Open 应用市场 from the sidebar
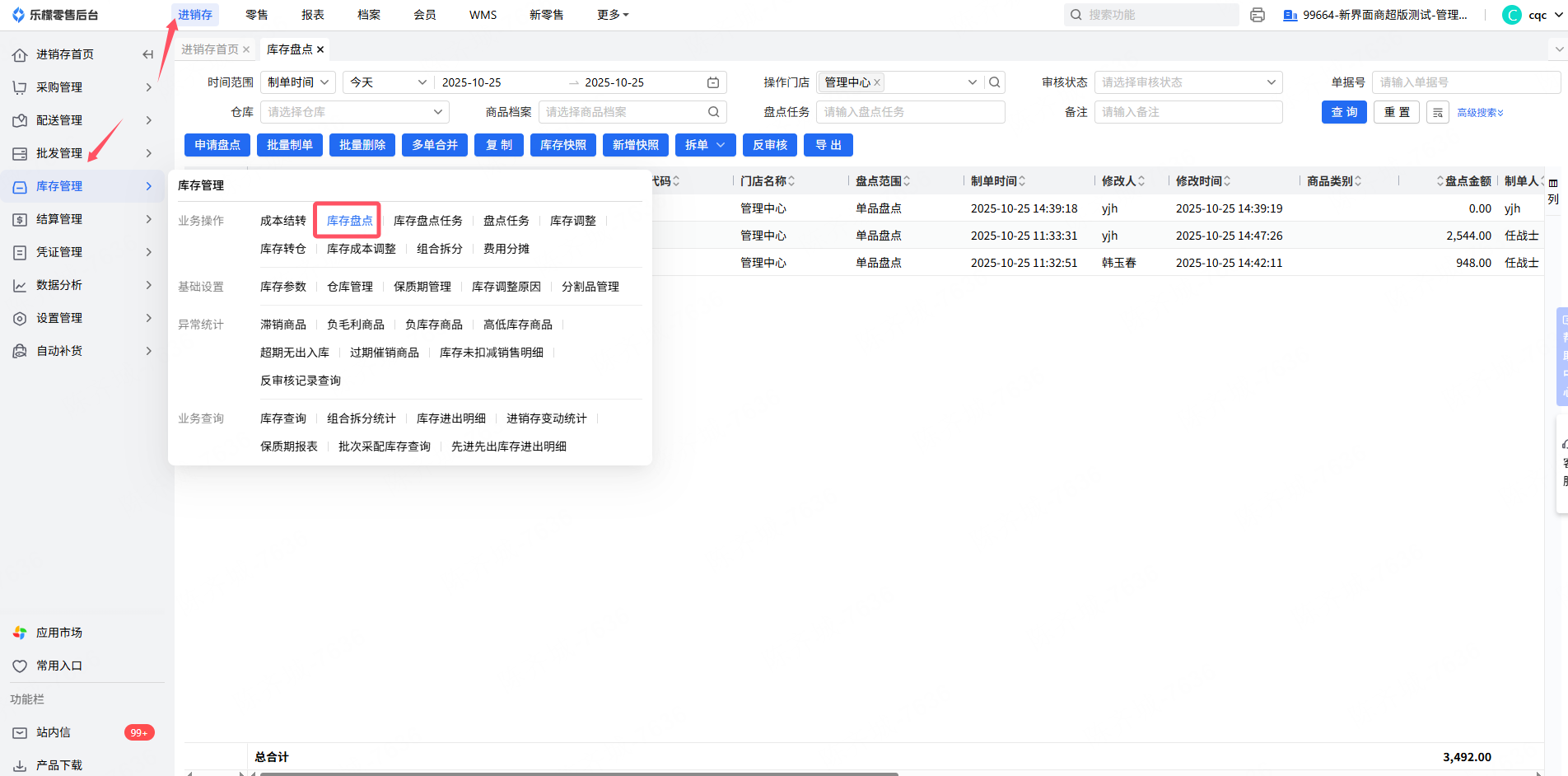This screenshot has height=776, width=1568. click(x=58, y=633)
